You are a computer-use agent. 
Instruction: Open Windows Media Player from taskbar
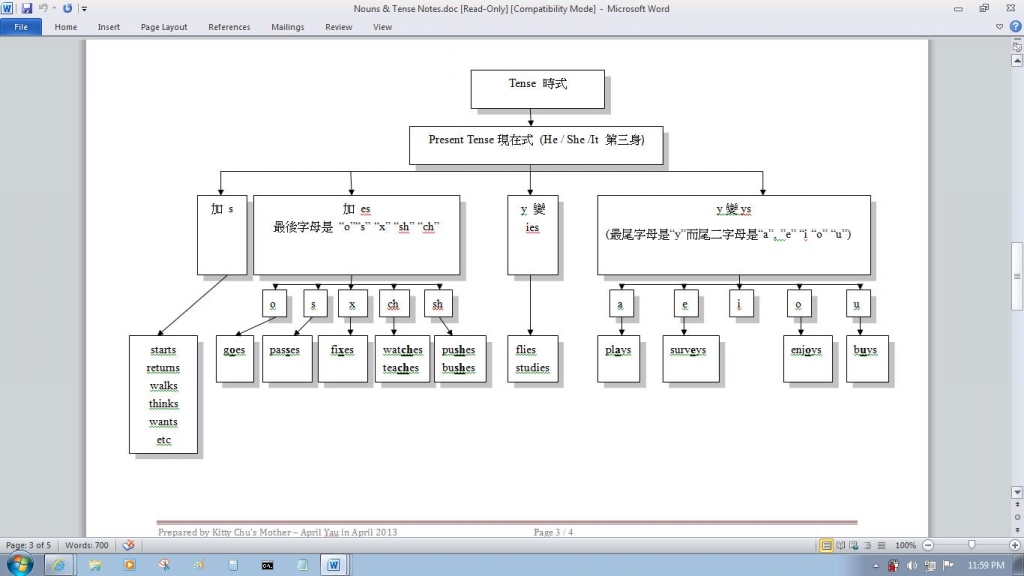click(129, 565)
